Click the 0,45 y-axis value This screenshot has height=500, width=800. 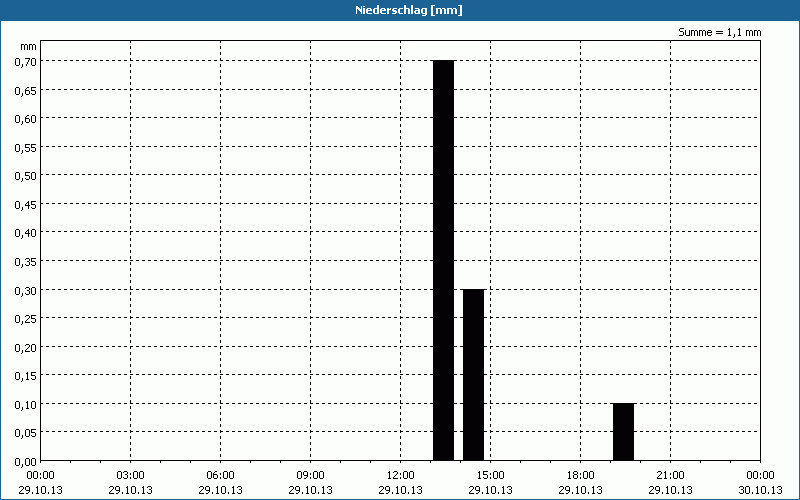[x=26, y=204]
